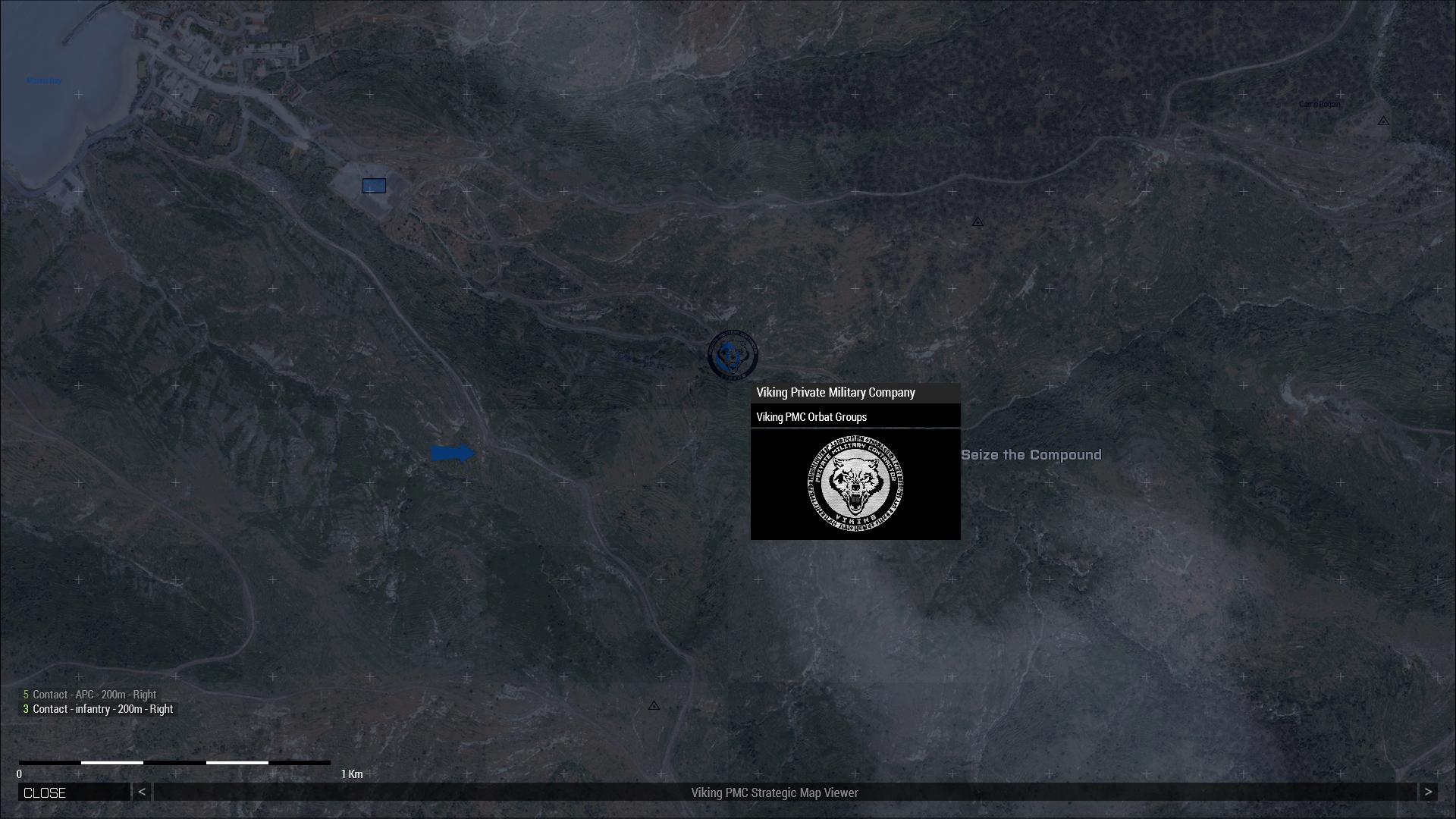The image size is (1456, 819).
Task: Click Viking Private Military Company tooltip header
Action: point(836,393)
